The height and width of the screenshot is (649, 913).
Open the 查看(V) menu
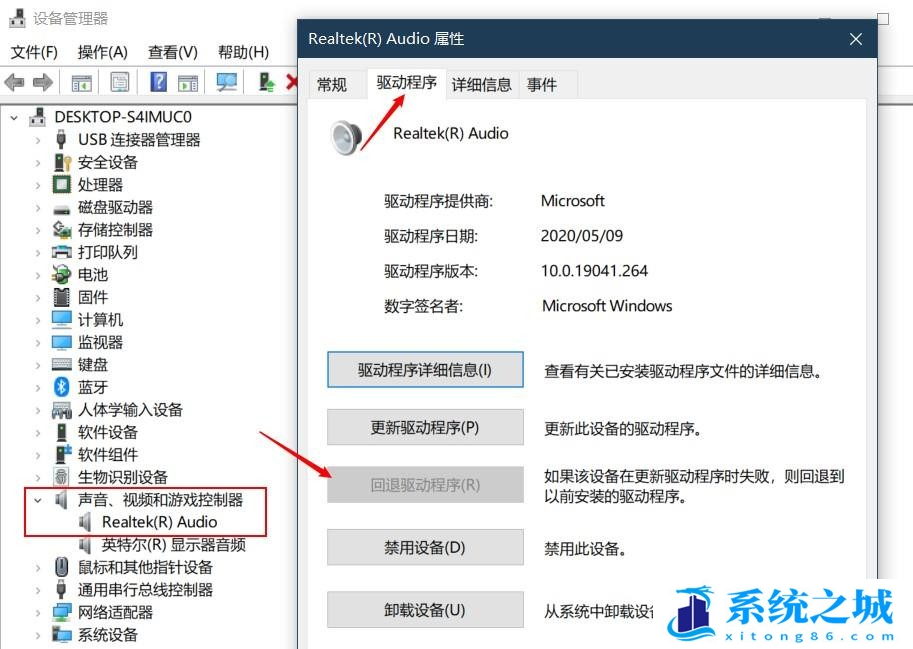point(172,52)
